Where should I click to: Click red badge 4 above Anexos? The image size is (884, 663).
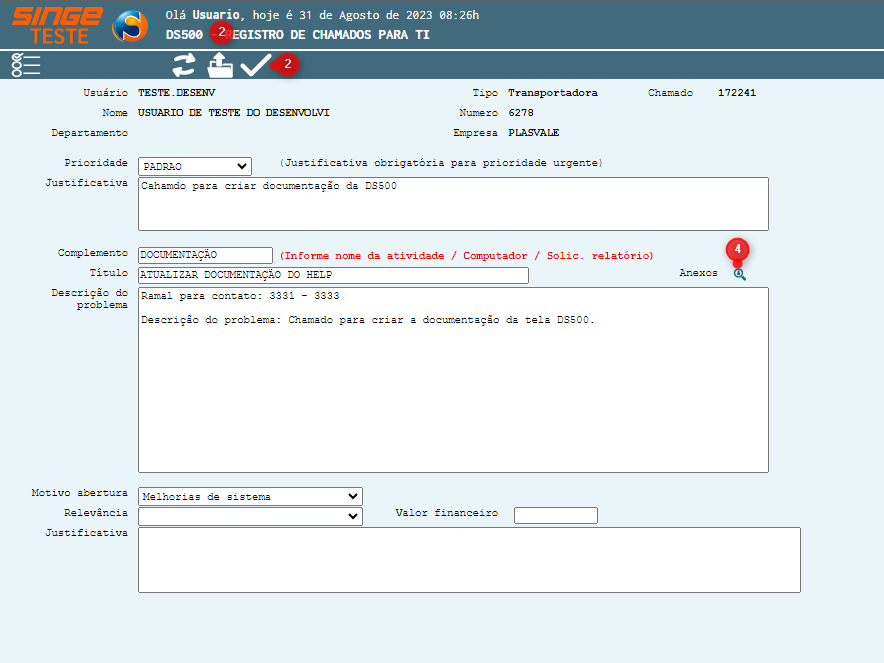pyautogui.click(x=738, y=249)
